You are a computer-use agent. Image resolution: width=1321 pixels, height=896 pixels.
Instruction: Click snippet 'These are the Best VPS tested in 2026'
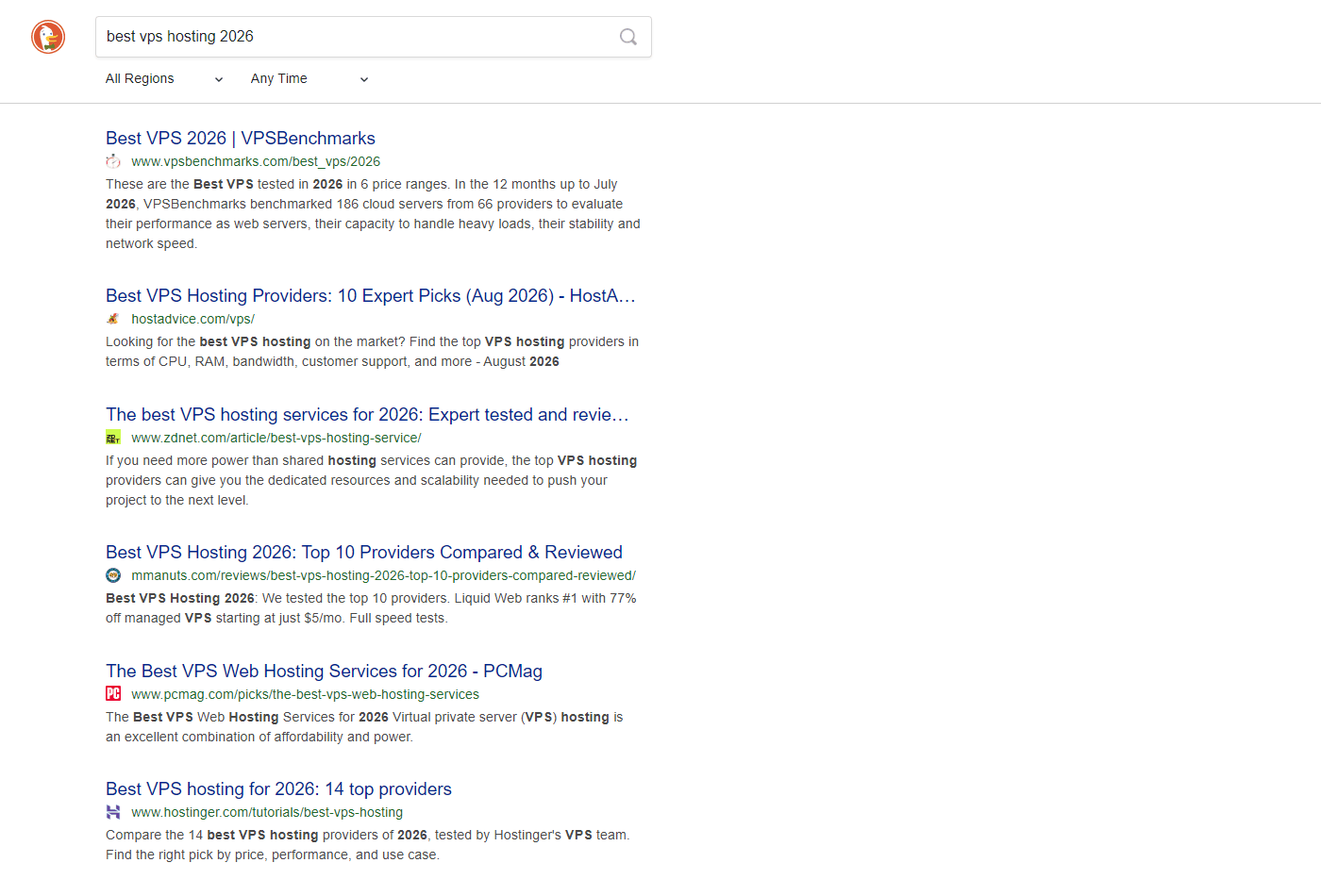[373, 214]
